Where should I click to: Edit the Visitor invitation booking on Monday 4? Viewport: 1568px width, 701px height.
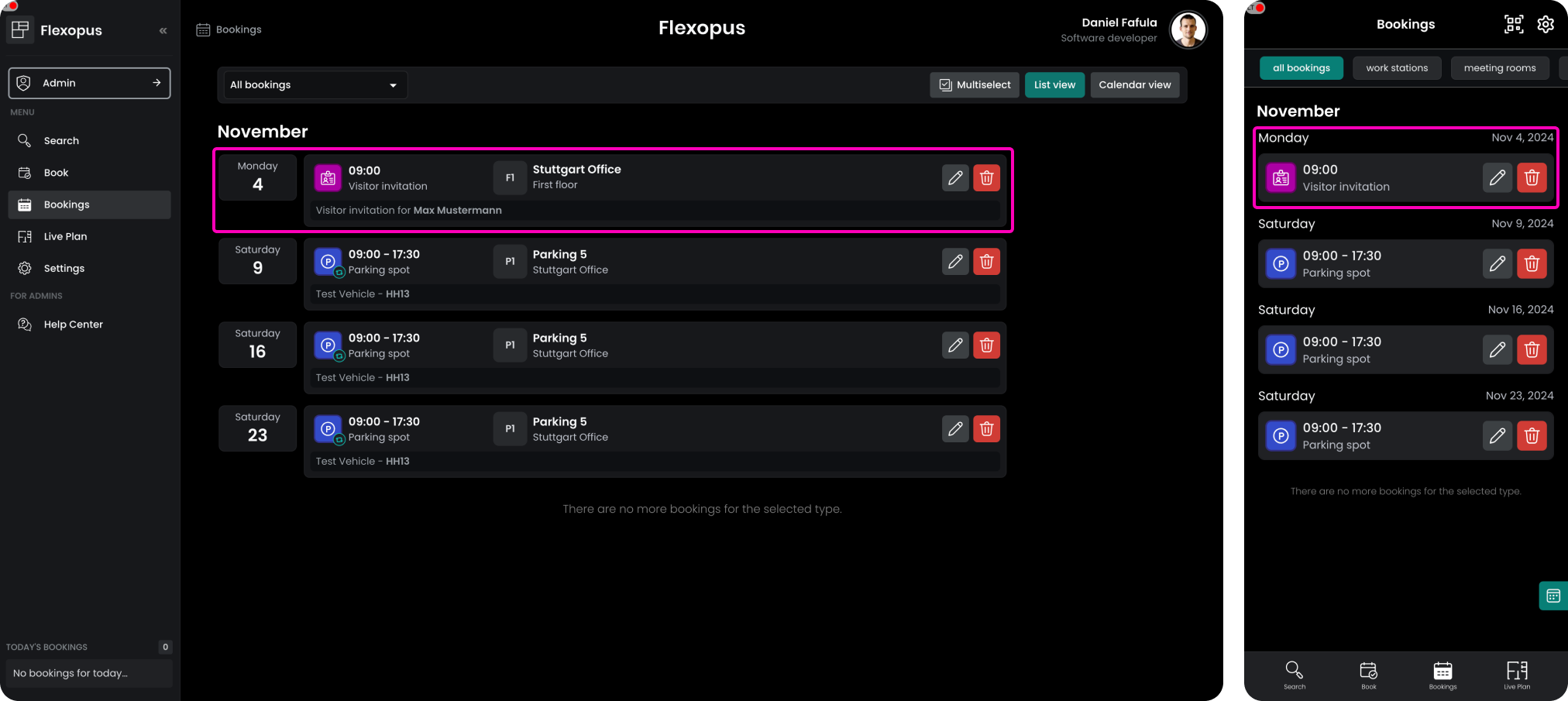955,178
